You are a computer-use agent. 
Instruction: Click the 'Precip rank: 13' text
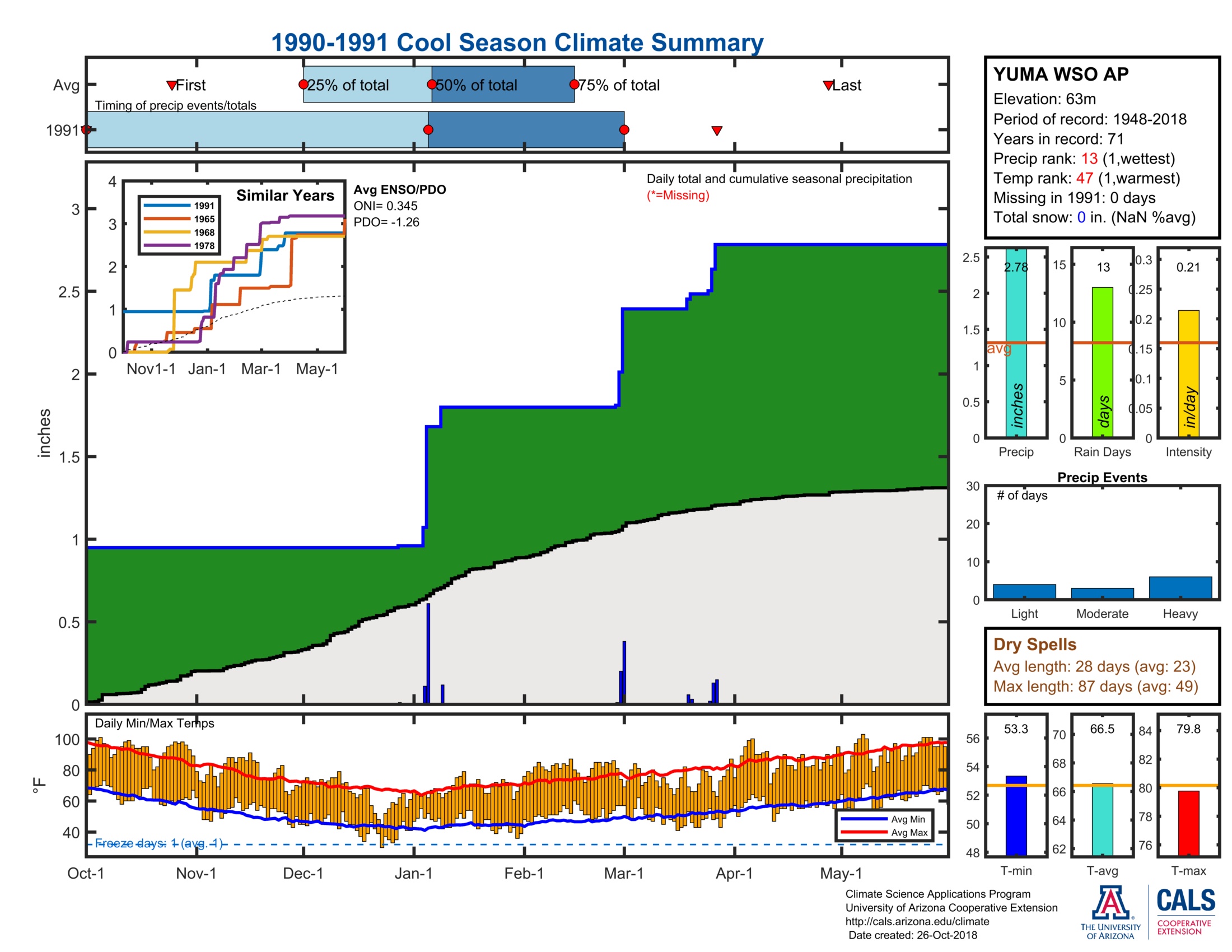coord(1046,158)
